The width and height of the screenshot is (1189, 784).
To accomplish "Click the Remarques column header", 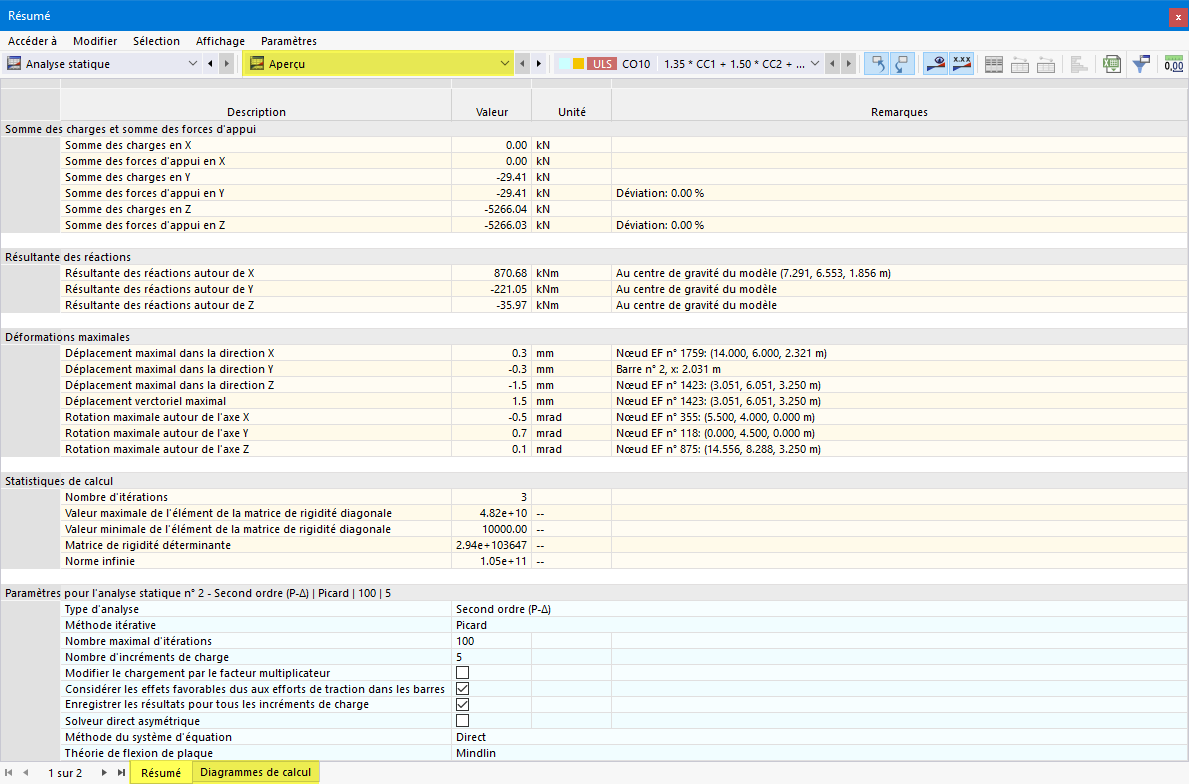I will tap(899, 111).
